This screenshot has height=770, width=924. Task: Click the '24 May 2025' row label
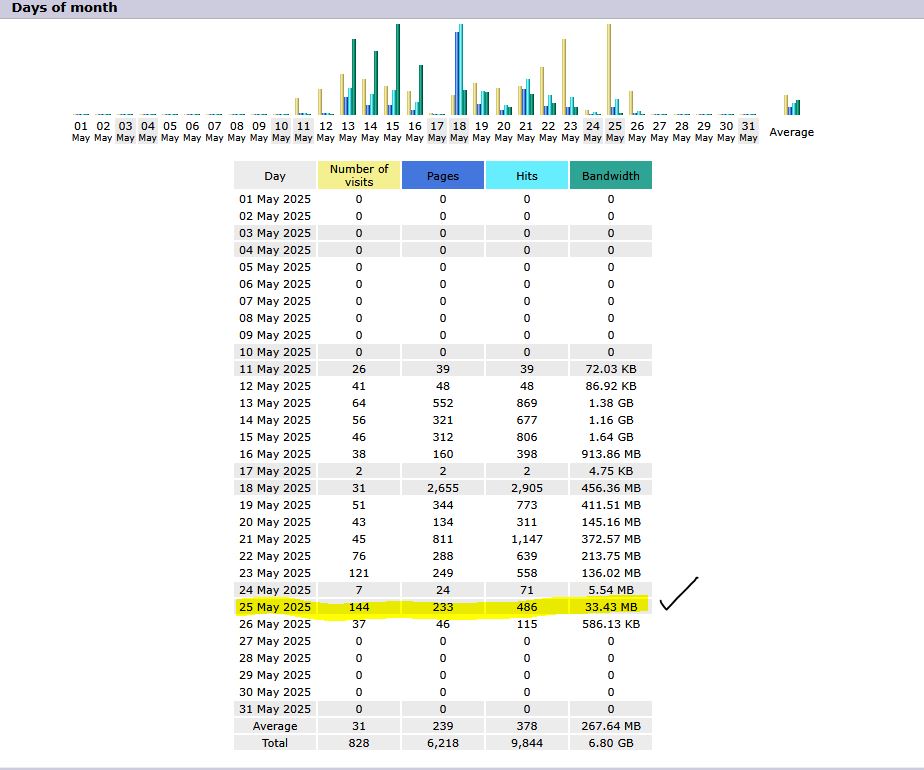pyautogui.click(x=275, y=590)
